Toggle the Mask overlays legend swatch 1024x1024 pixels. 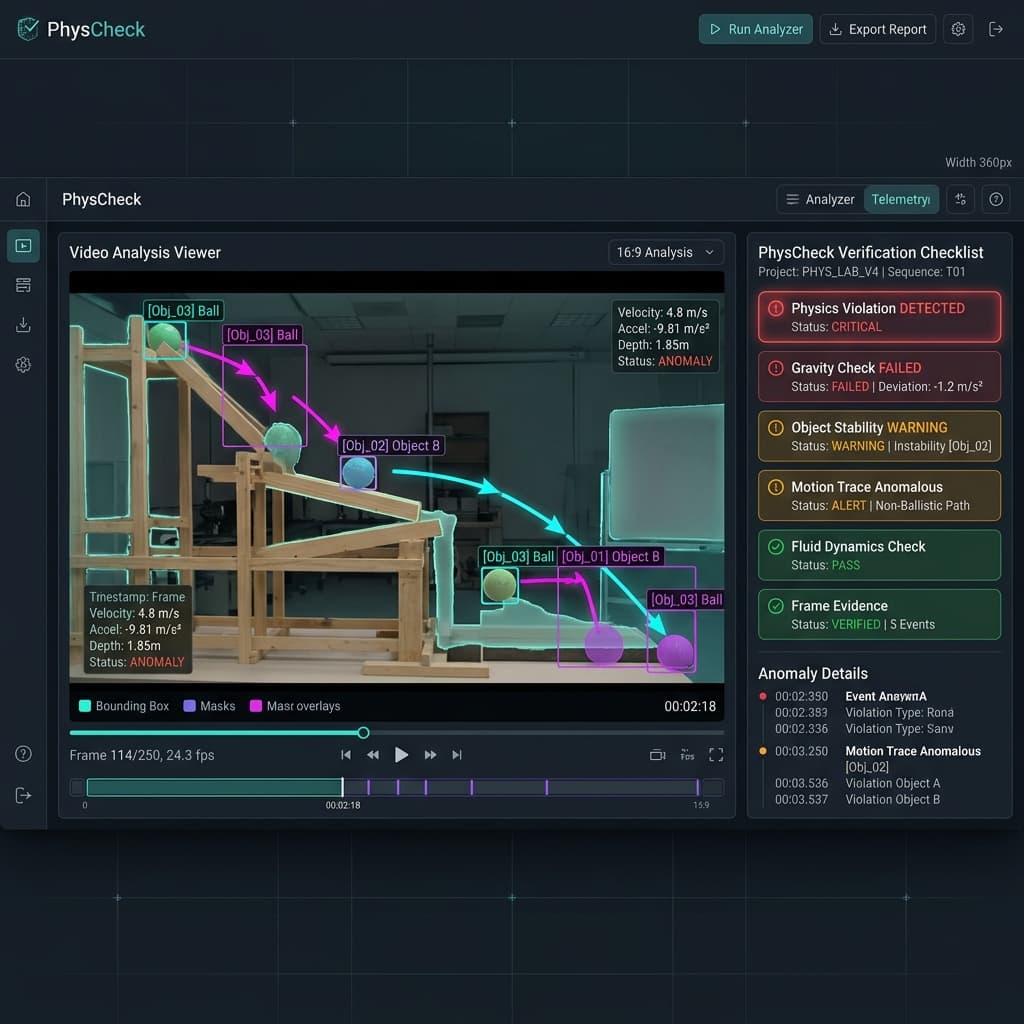[256, 706]
